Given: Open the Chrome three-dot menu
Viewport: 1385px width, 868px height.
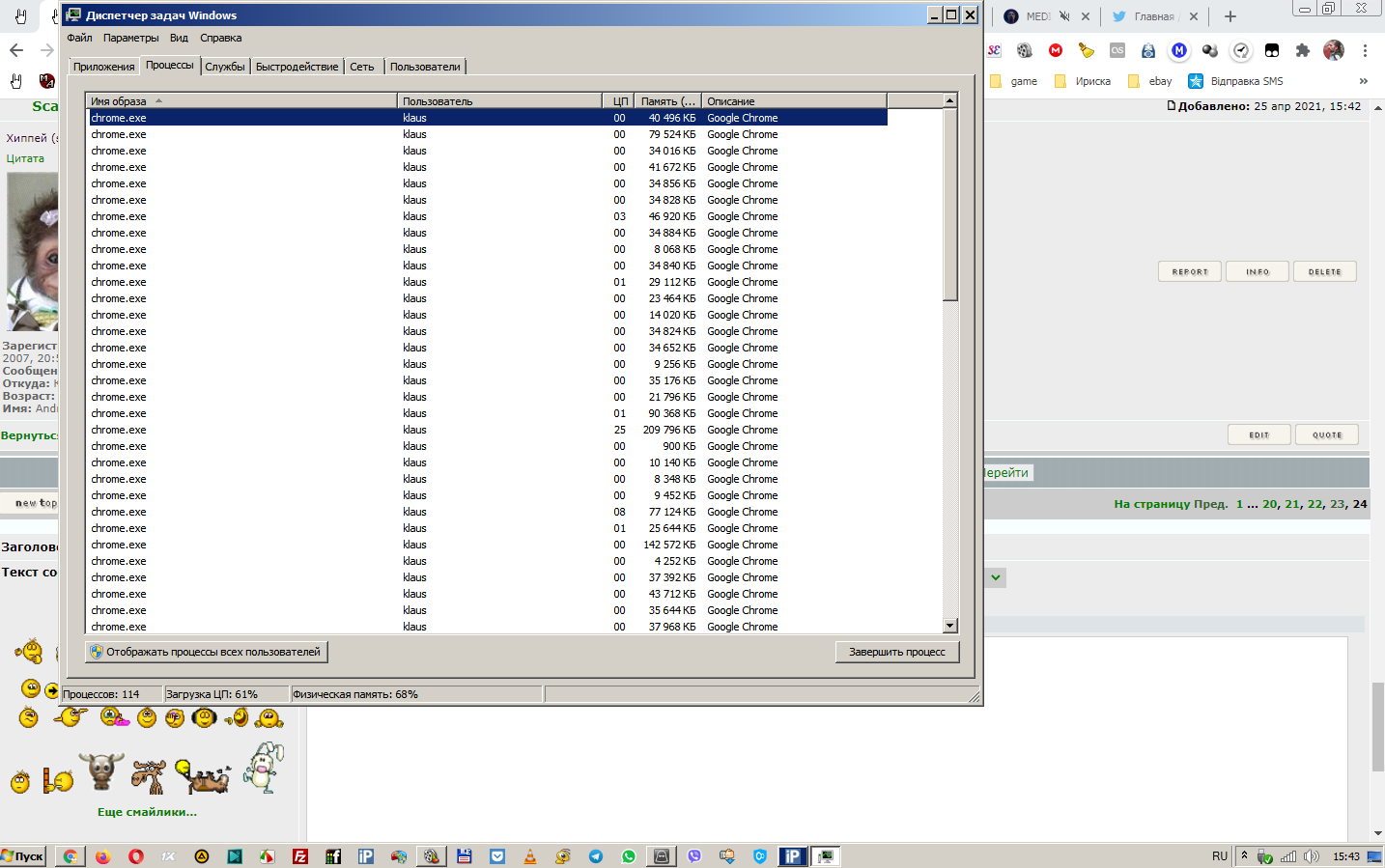Looking at the screenshot, I should click(1365, 50).
